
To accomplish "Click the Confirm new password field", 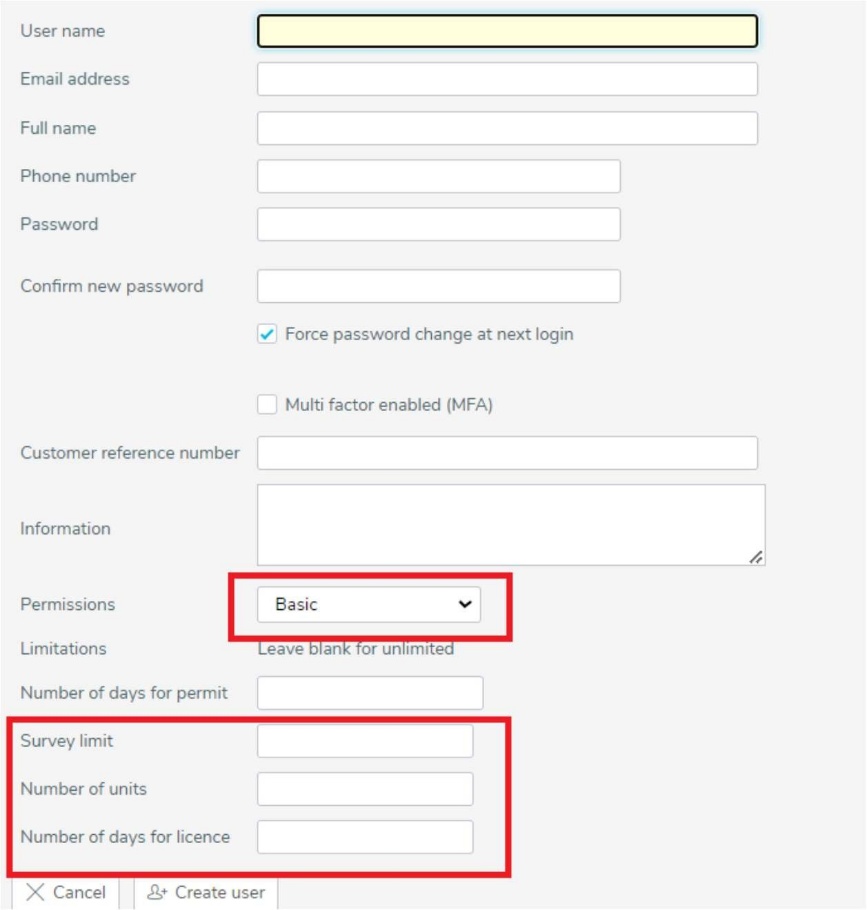I will point(438,286).
